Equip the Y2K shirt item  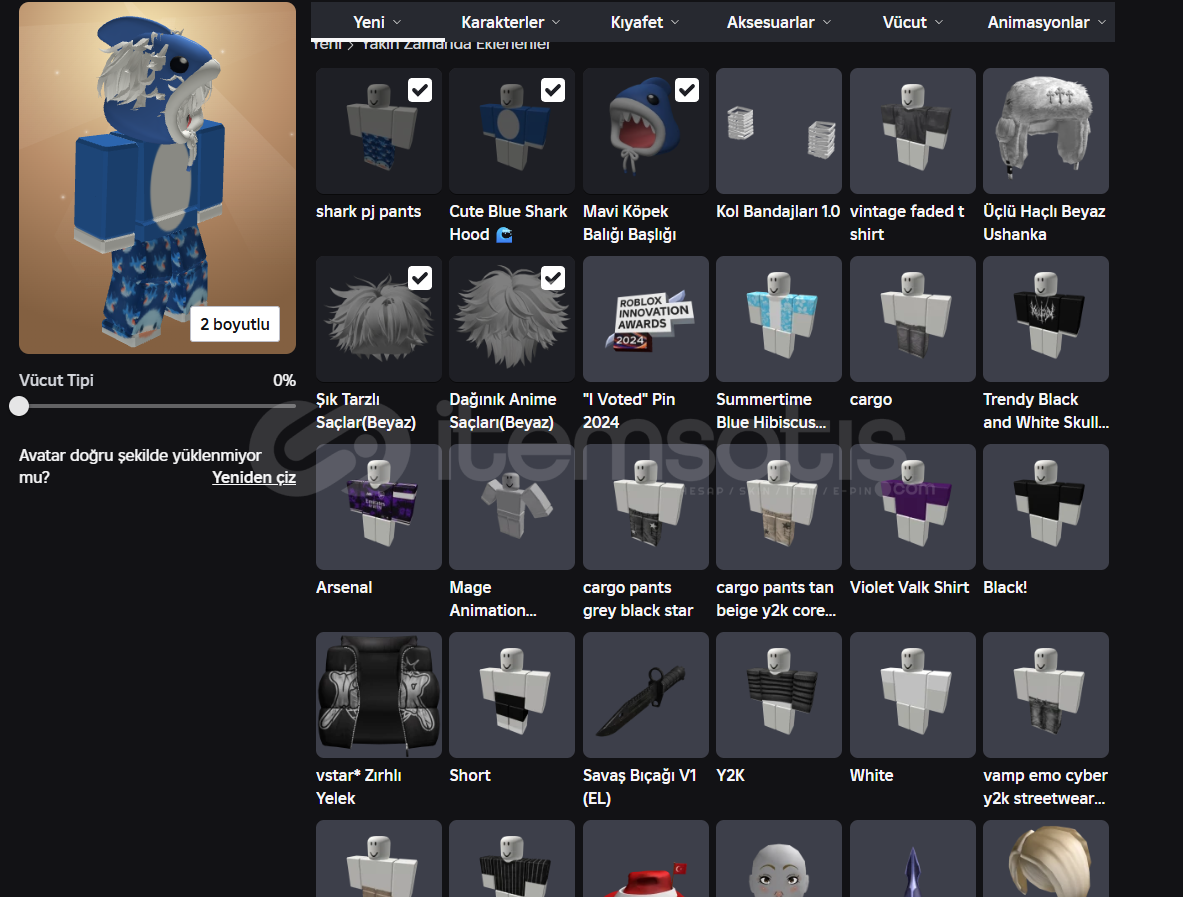tap(779, 695)
